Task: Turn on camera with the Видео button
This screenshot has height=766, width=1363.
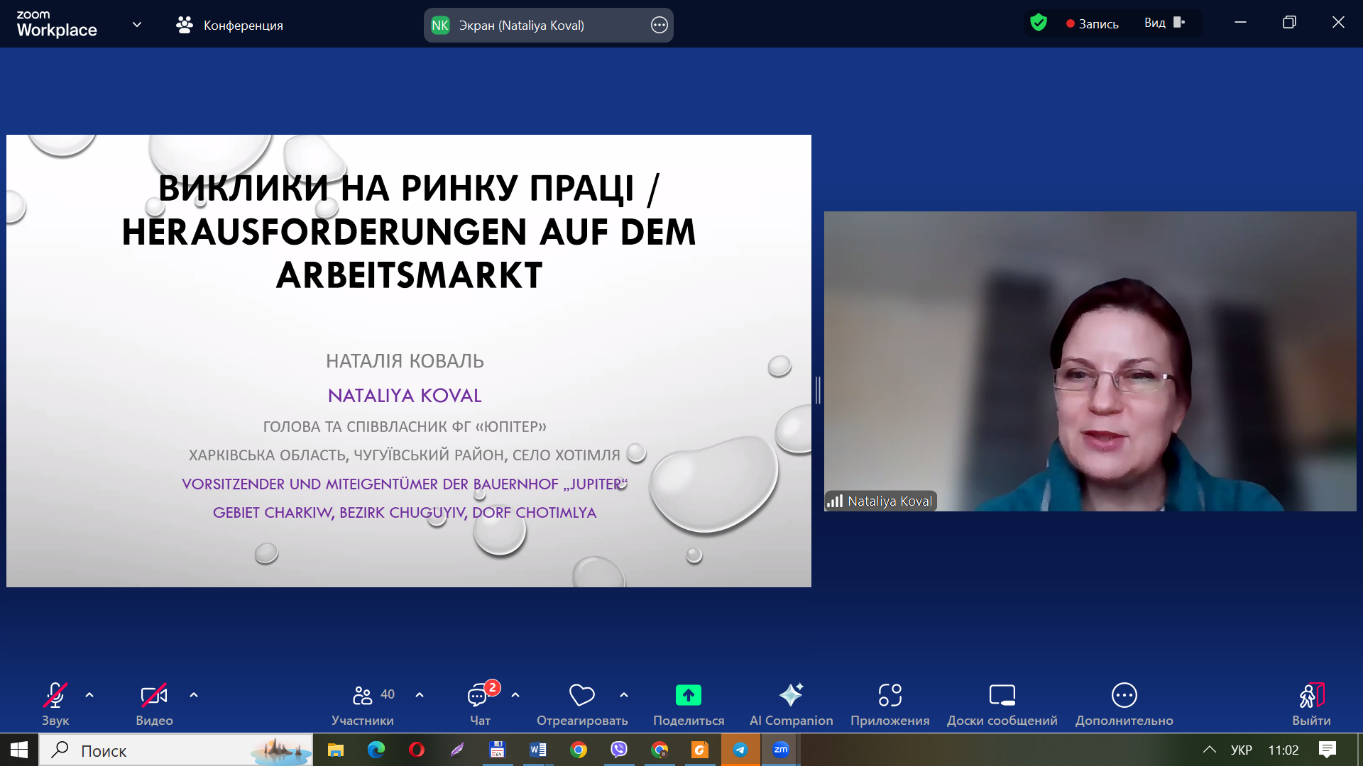Action: (x=154, y=703)
